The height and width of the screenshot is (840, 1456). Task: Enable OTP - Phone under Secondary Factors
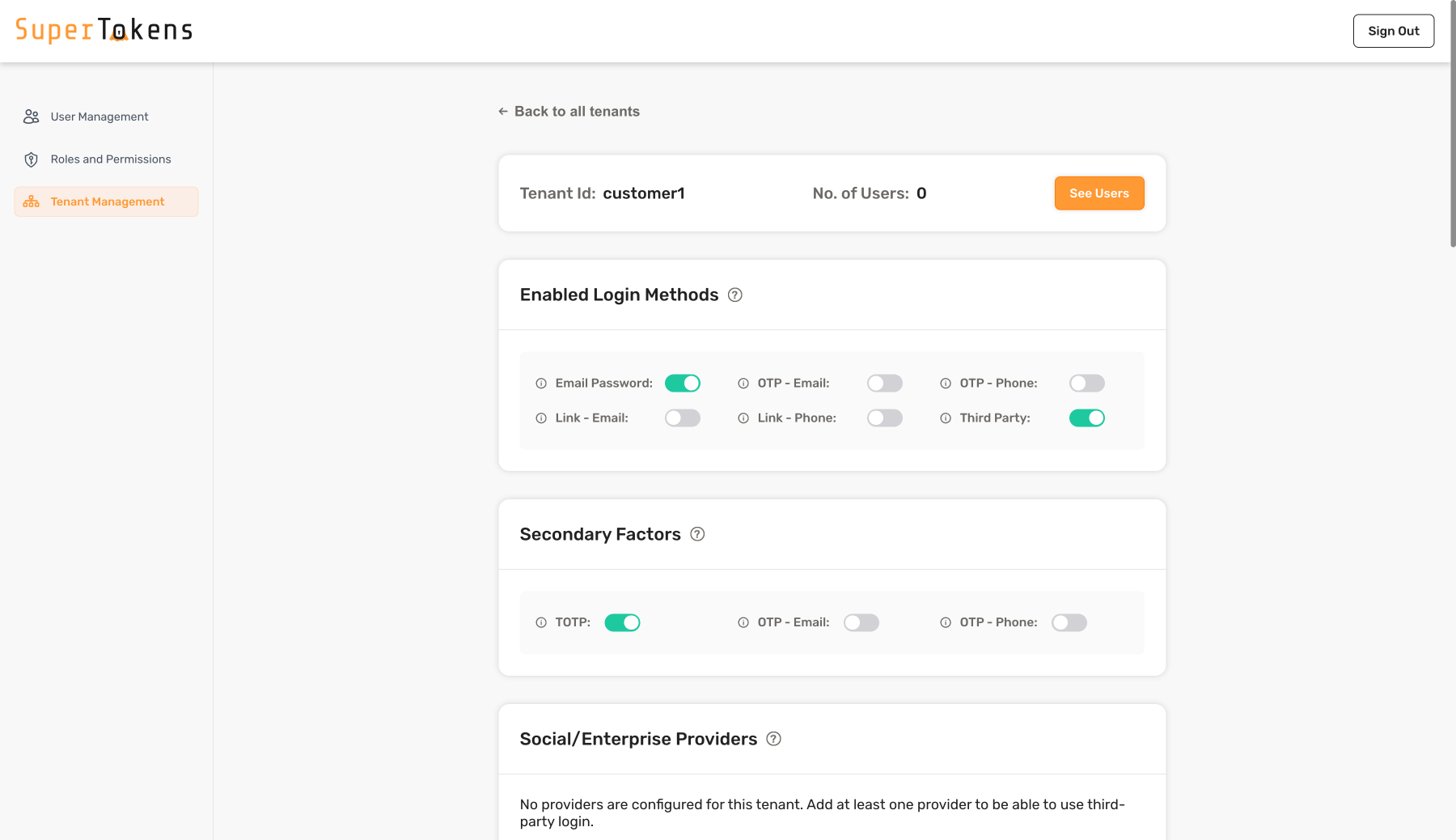point(1069,622)
